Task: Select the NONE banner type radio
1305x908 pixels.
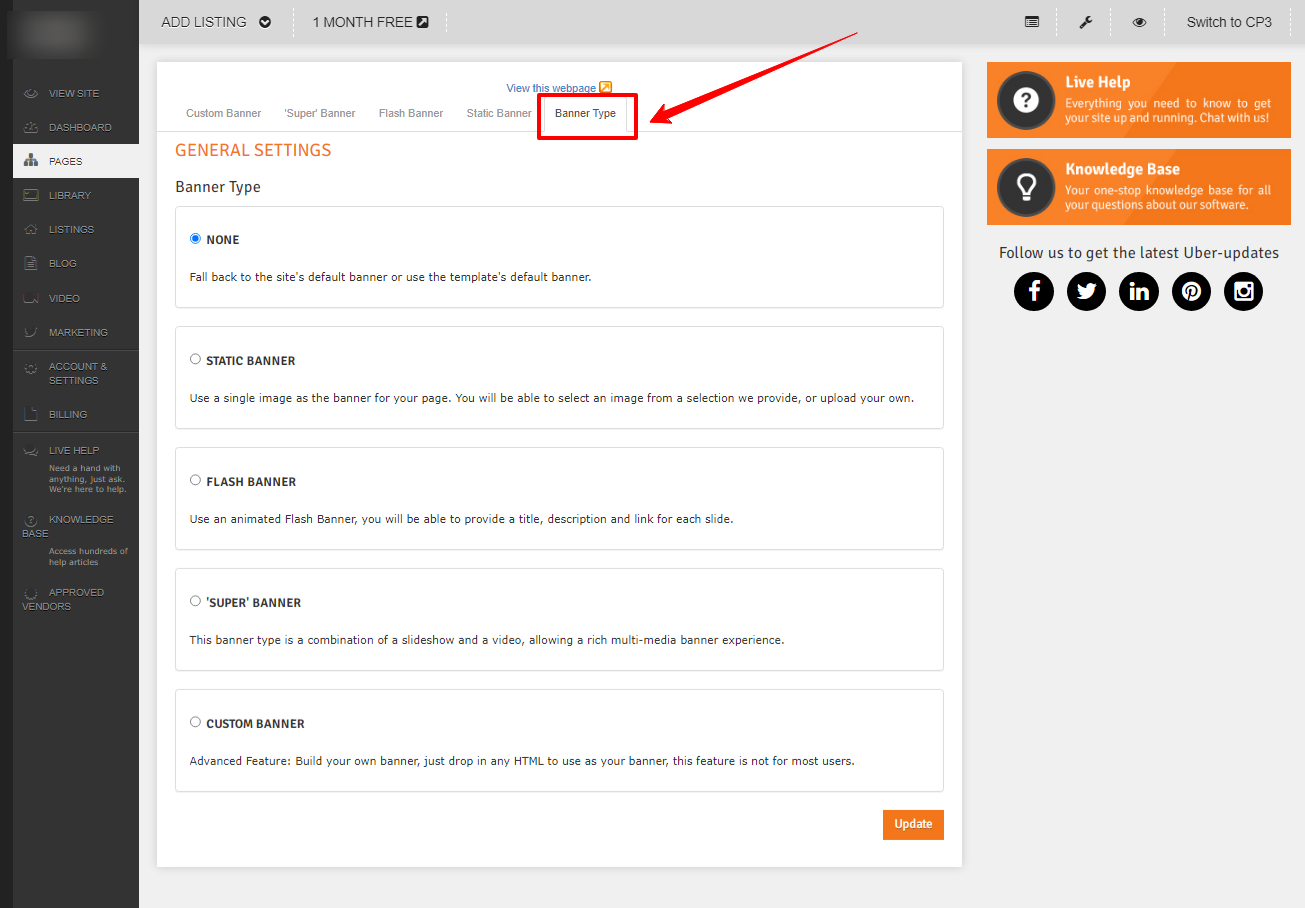Action: click(x=195, y=238)
